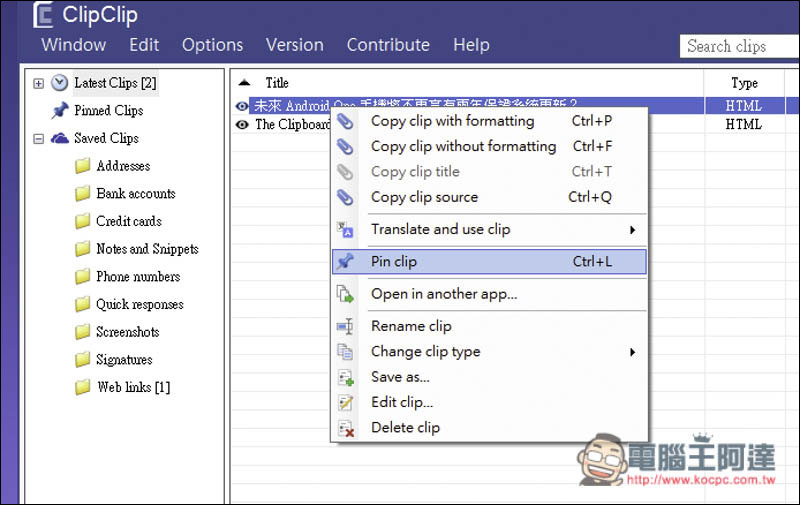Toggle the eye icon on the Android clip row
Screen dimensions: 800x505
(x=242, y=106)
